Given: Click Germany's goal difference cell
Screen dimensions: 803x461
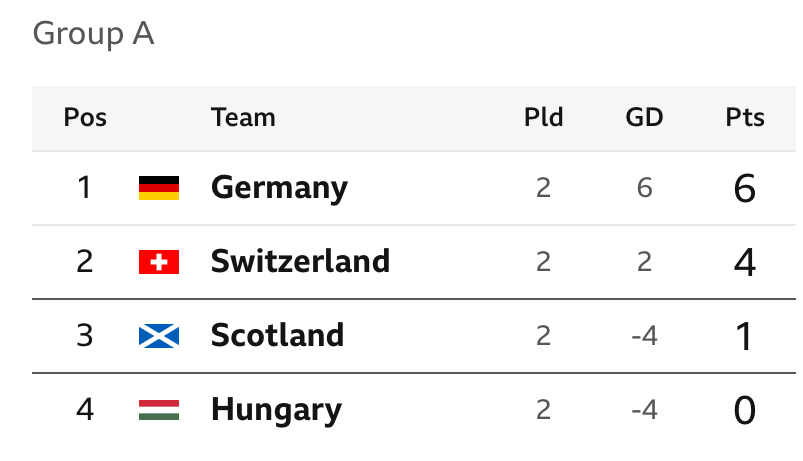Looking at the screenshot, I should tap(644, 188).
